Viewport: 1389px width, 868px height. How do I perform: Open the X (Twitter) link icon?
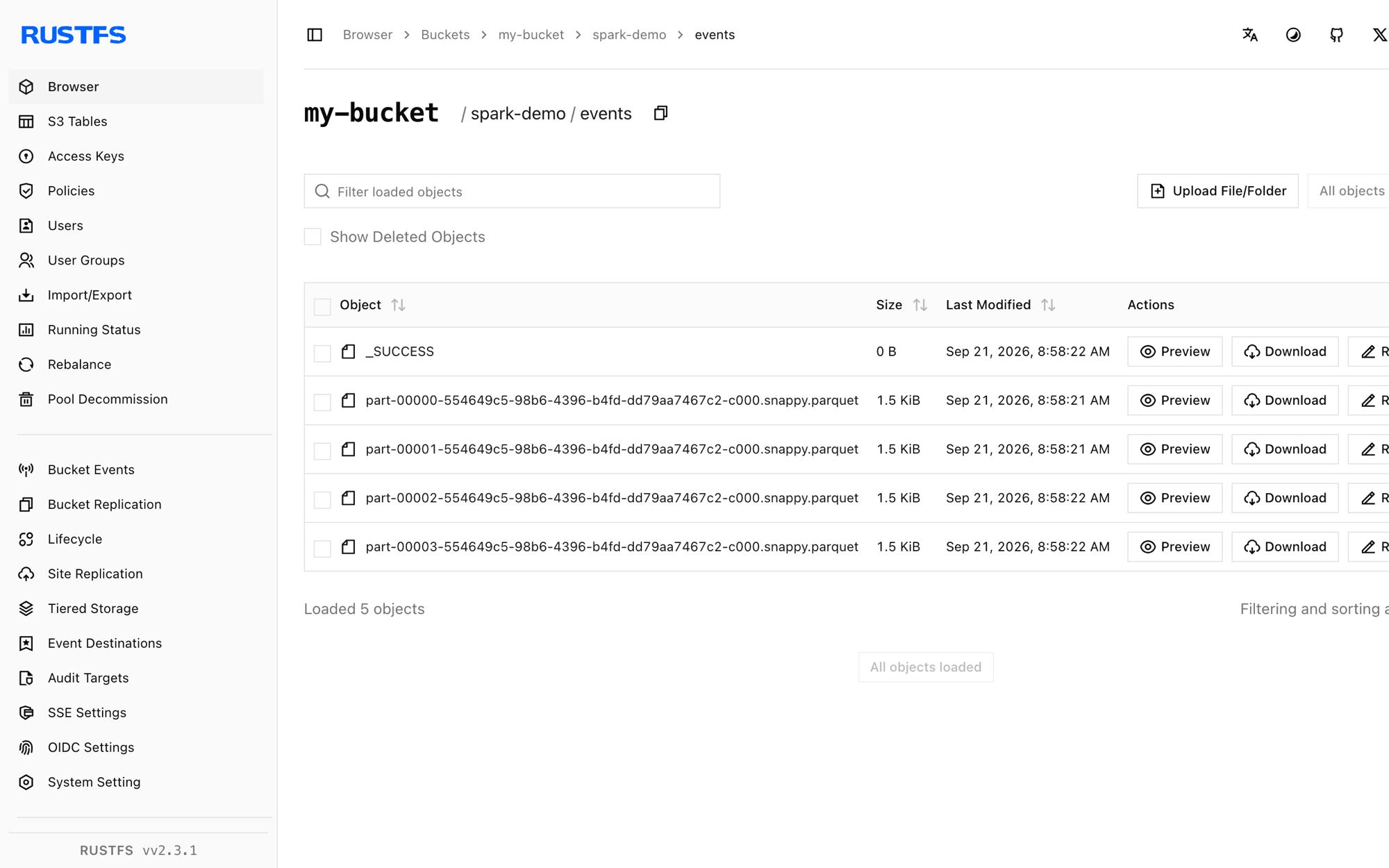(x=1379, y=35)
